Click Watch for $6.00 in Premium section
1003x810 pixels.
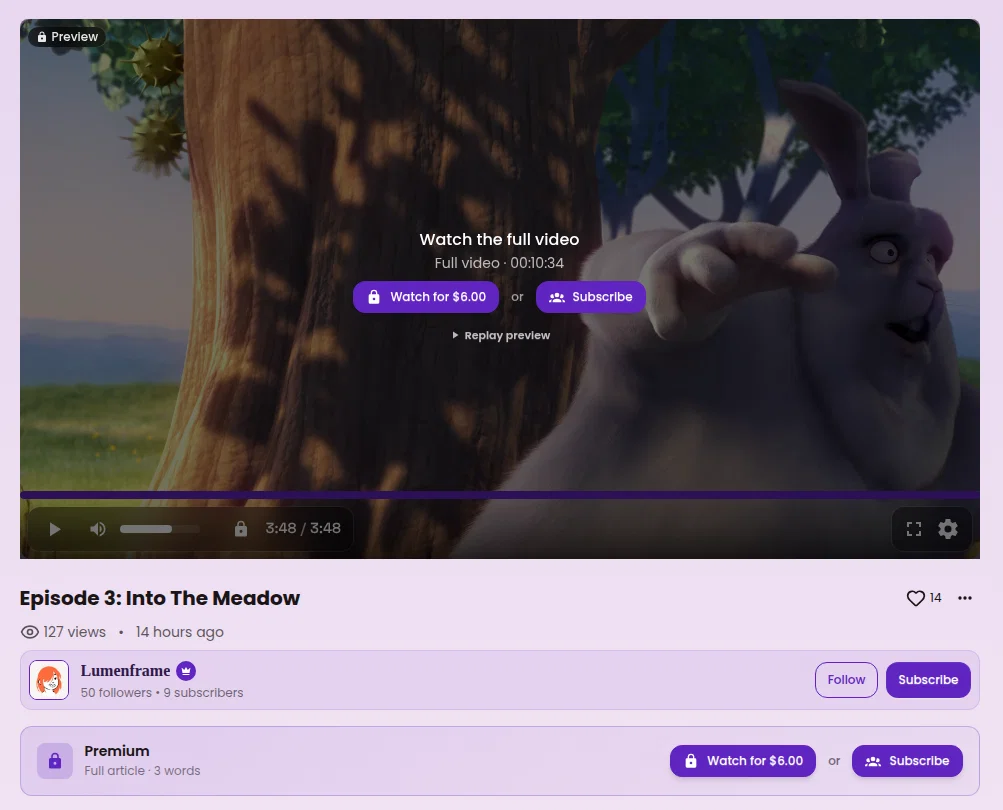click(743, 761)
